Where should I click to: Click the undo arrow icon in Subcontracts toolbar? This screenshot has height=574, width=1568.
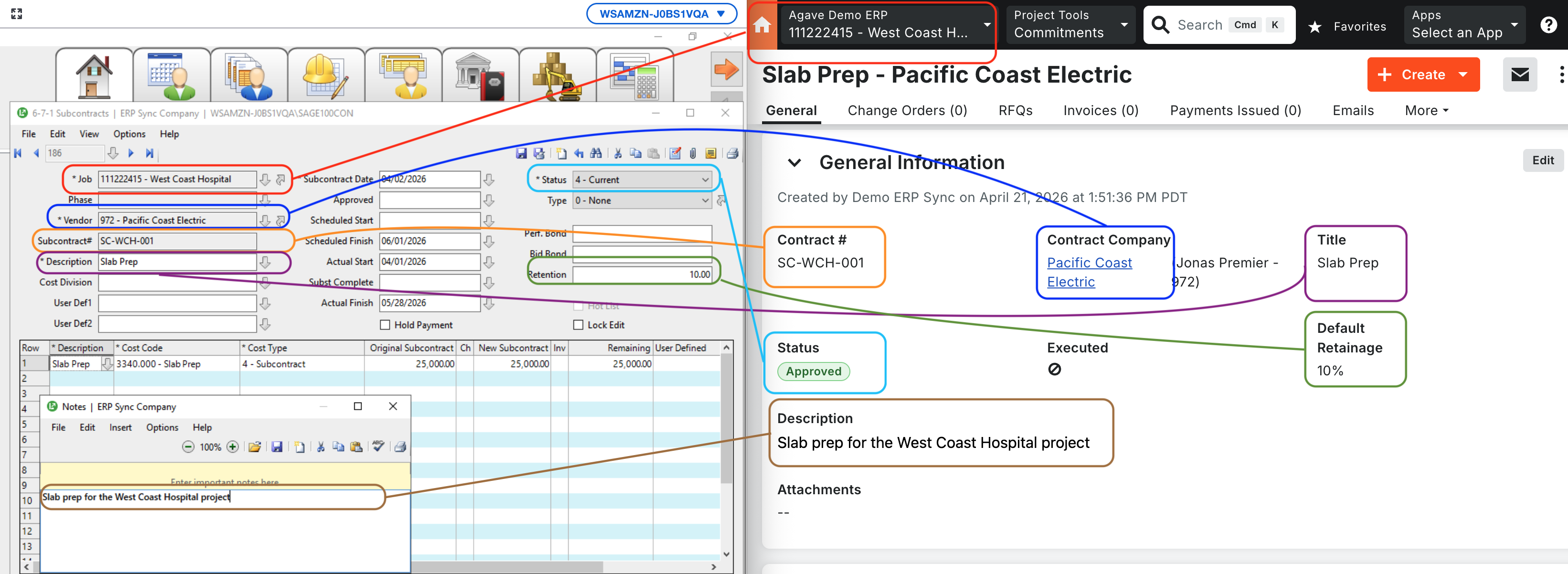point(578,153)
